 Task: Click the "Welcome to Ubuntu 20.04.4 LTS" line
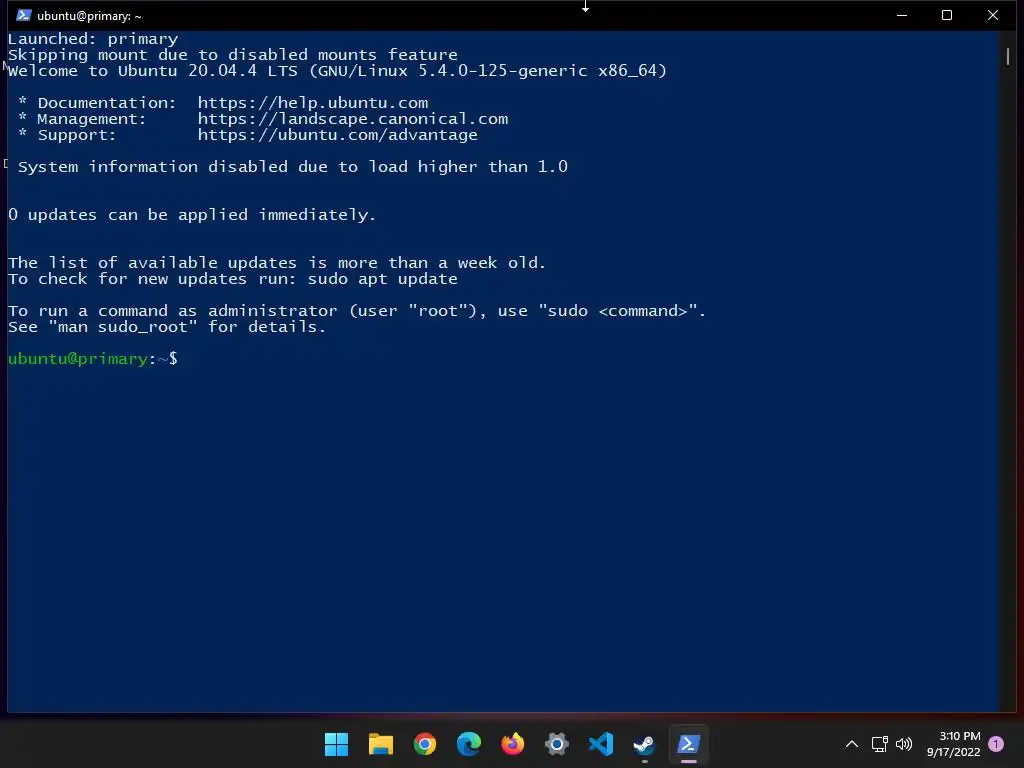click(x=337, y=71)
